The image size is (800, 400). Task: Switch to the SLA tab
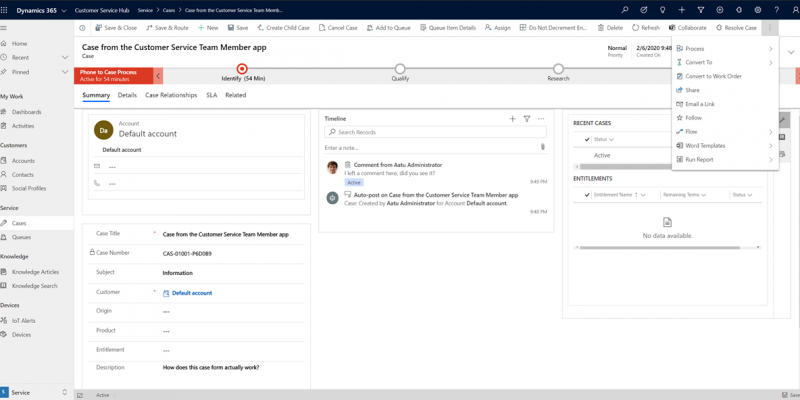(211, 95)
